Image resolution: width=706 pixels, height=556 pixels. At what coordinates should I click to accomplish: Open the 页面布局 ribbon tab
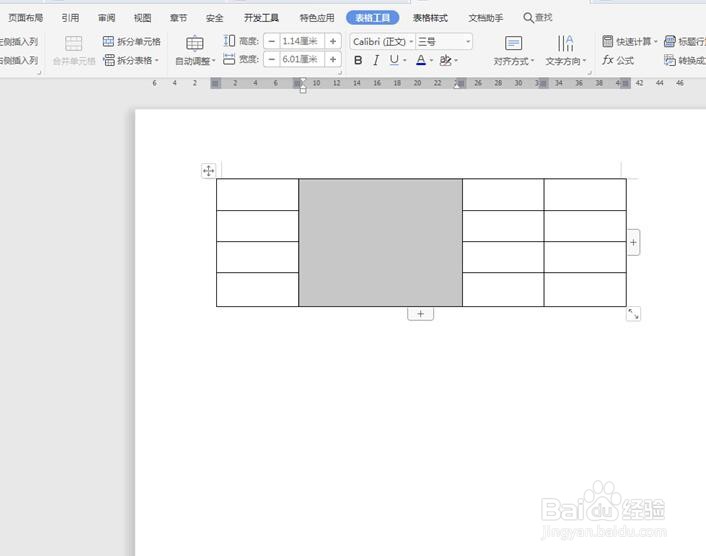coord(26,18)
